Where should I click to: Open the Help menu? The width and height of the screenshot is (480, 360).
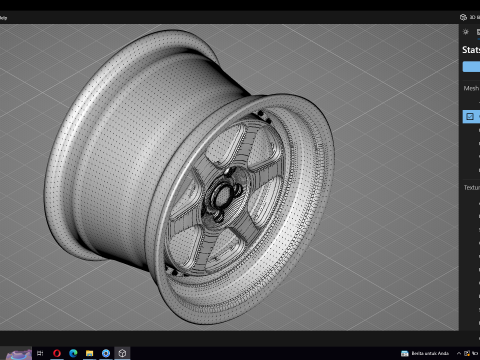(x=3, y=18)
